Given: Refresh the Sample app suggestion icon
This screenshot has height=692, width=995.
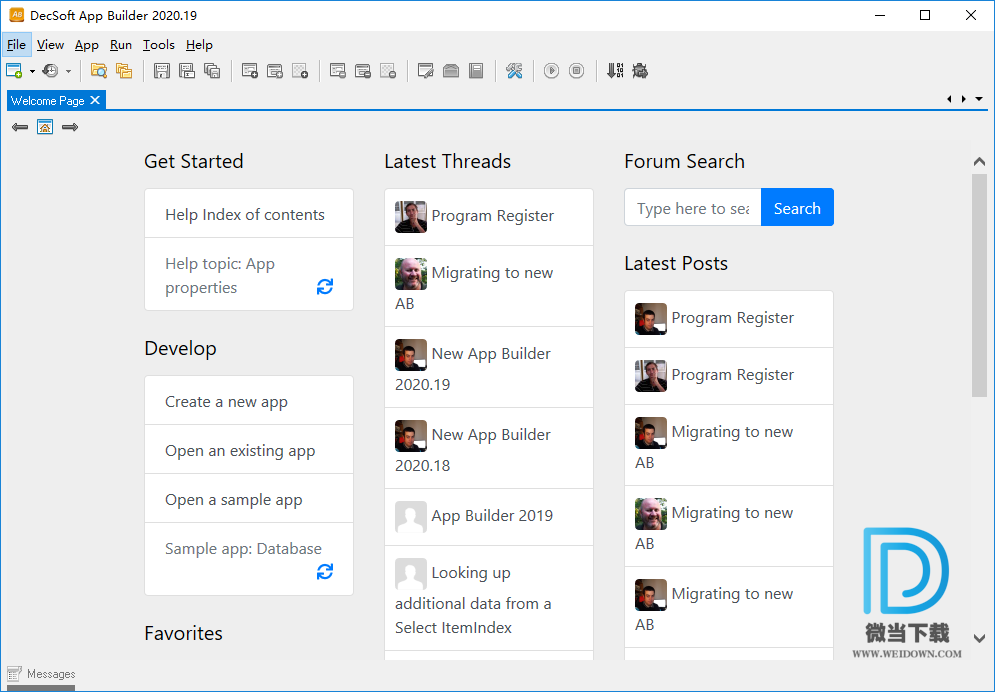Looking at the screenshot, I should (325, 571).
